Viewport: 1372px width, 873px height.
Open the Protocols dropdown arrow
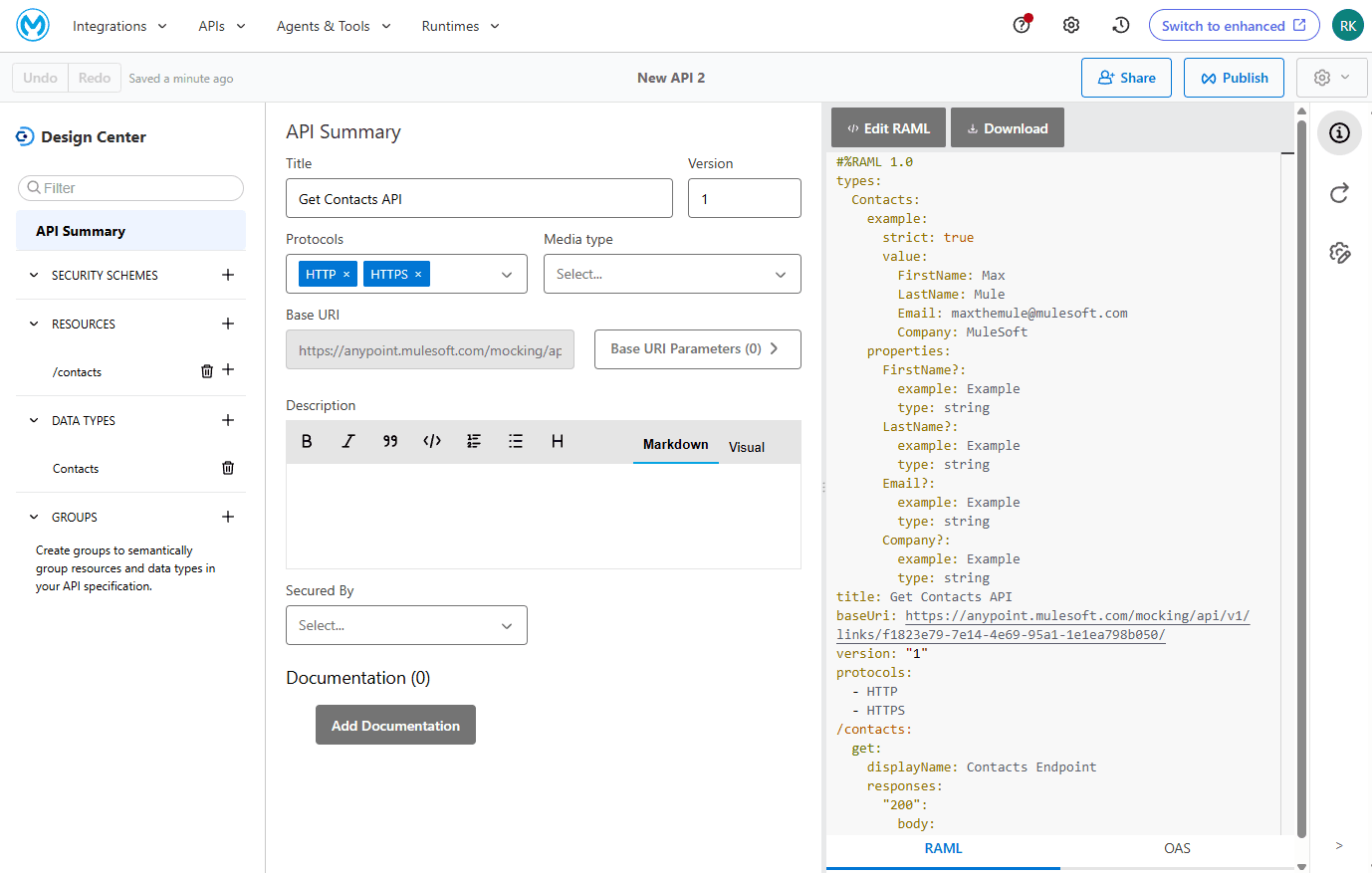tap(507, 275)
